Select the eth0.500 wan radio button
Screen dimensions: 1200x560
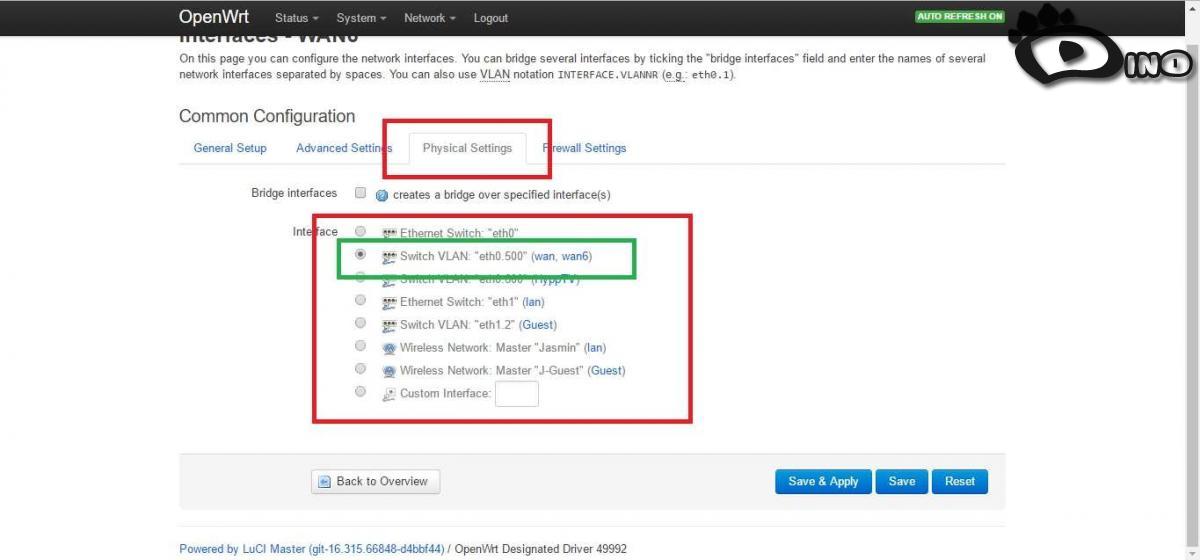coord(361,254)
